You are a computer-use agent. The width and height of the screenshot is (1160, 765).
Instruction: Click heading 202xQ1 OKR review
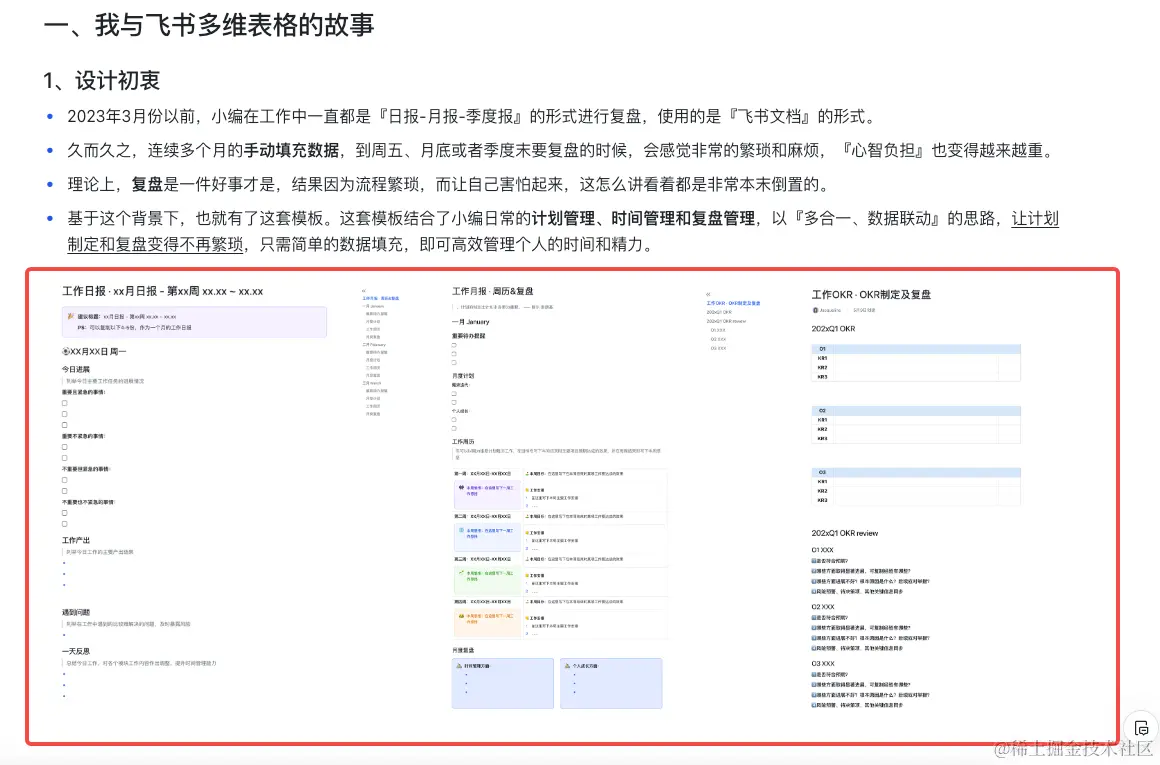point(844,533)
